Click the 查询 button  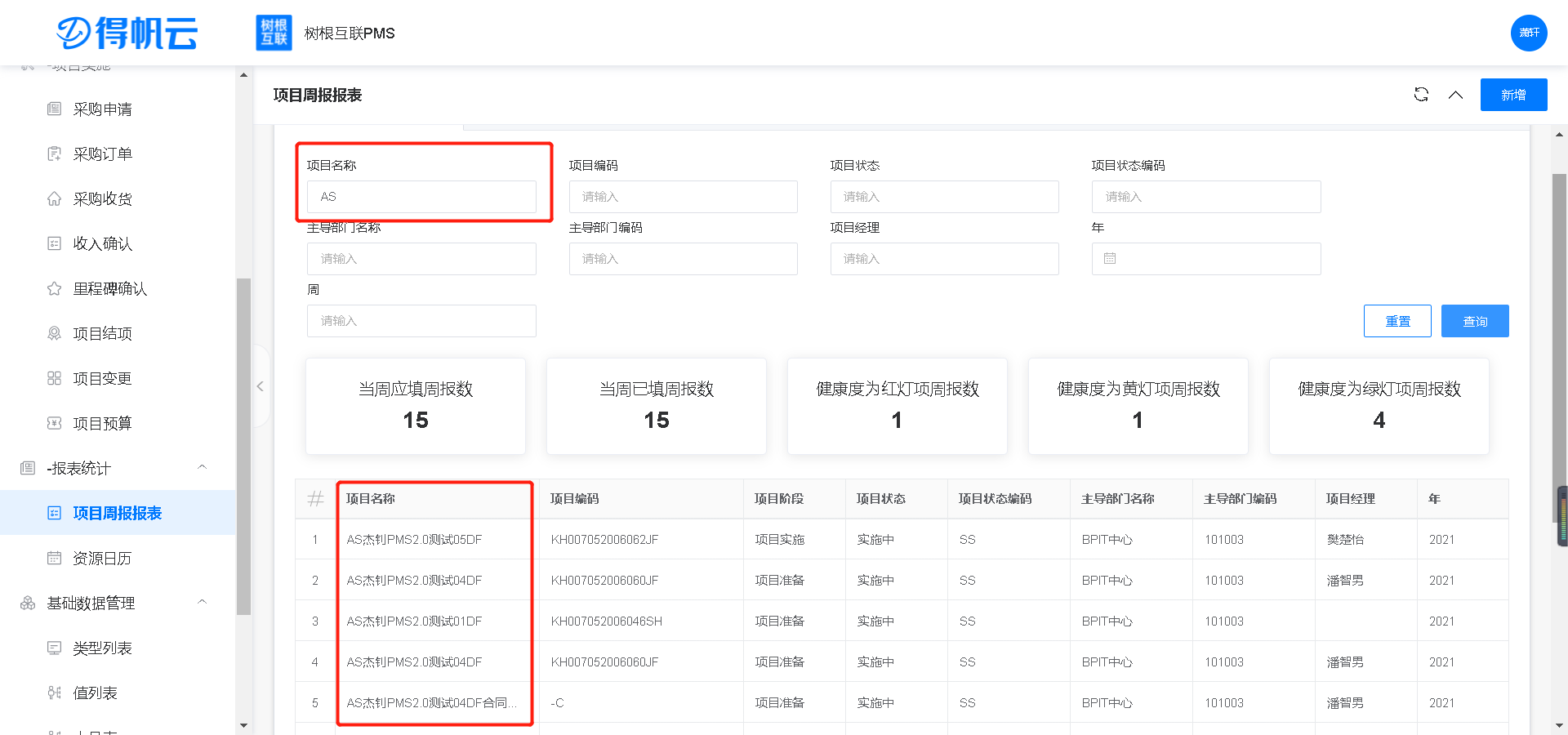[x=1475, y=321]
